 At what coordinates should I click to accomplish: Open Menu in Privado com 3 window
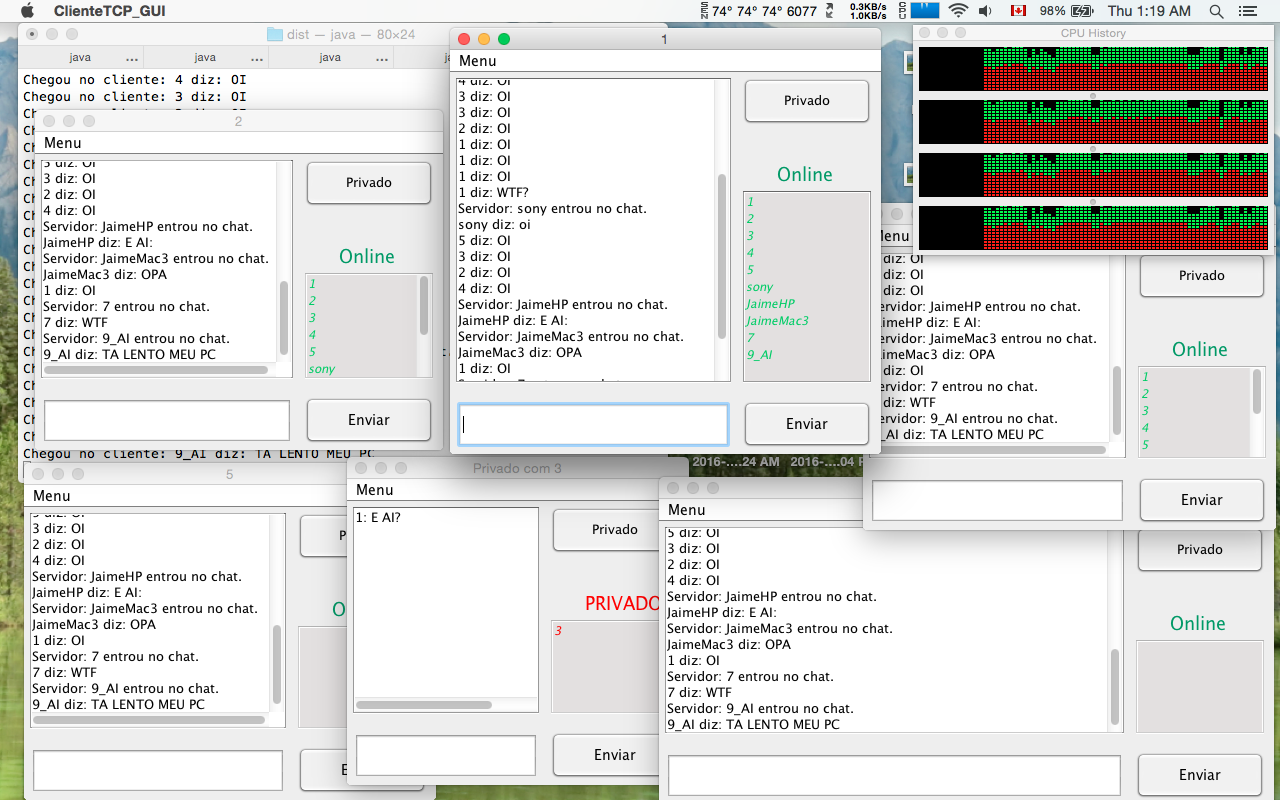point(375,489)
